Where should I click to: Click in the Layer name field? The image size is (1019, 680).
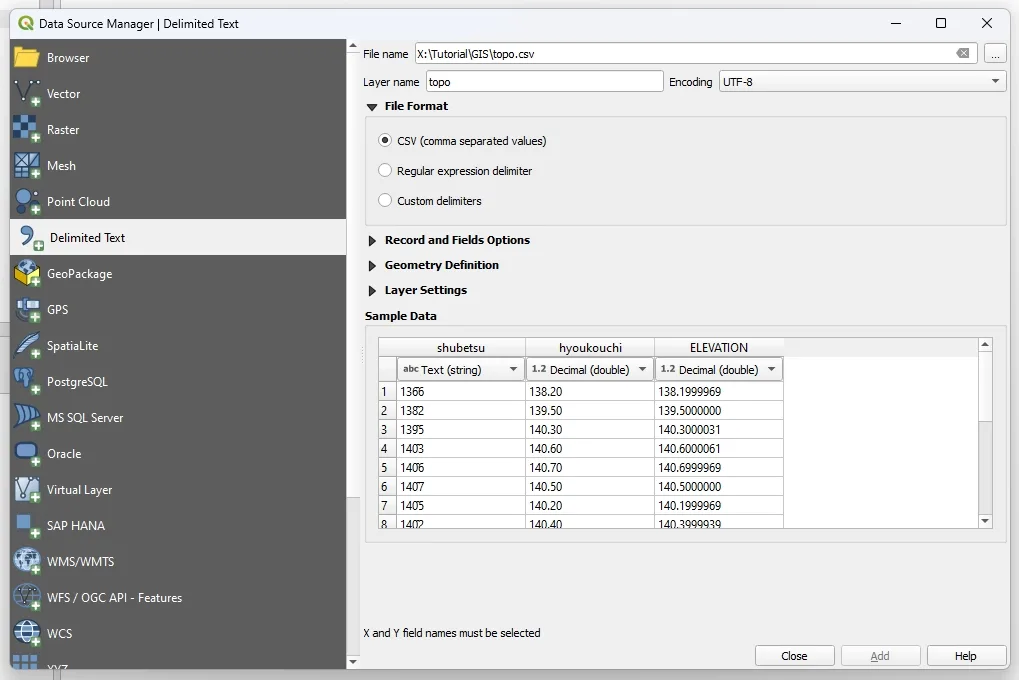click(x=544, y=82)
